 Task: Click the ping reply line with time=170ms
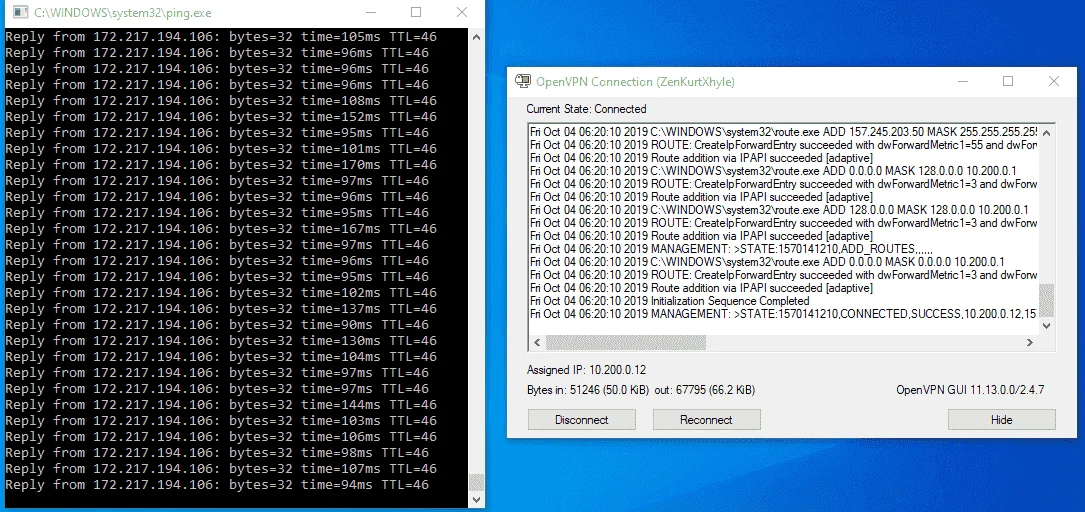tap(221, 165)
